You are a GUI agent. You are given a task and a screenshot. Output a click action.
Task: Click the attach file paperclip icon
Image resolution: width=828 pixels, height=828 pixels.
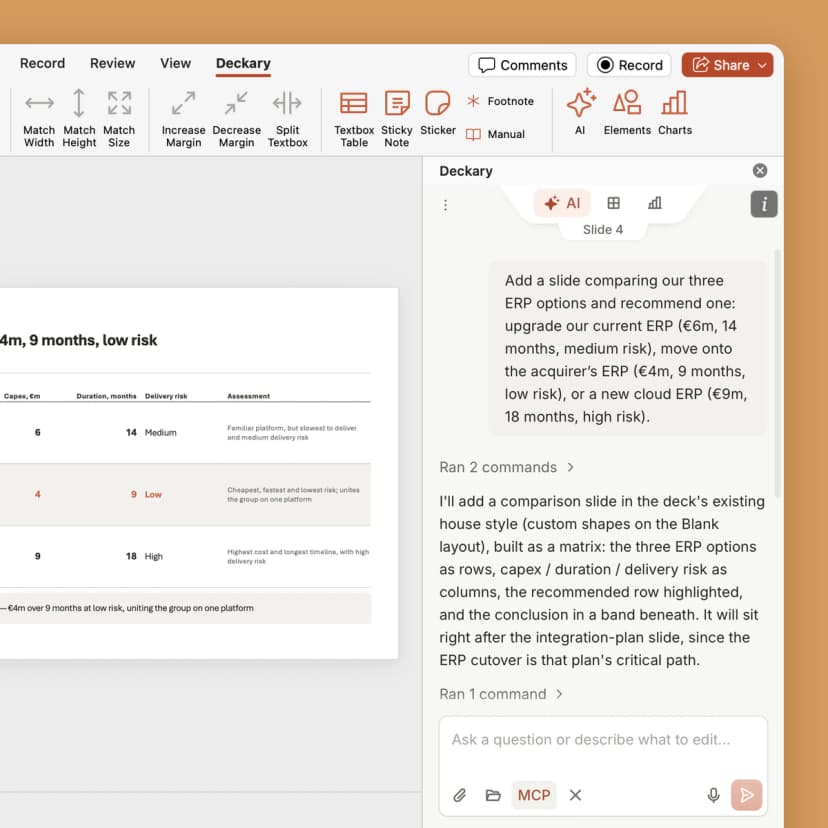pos(459,795)
